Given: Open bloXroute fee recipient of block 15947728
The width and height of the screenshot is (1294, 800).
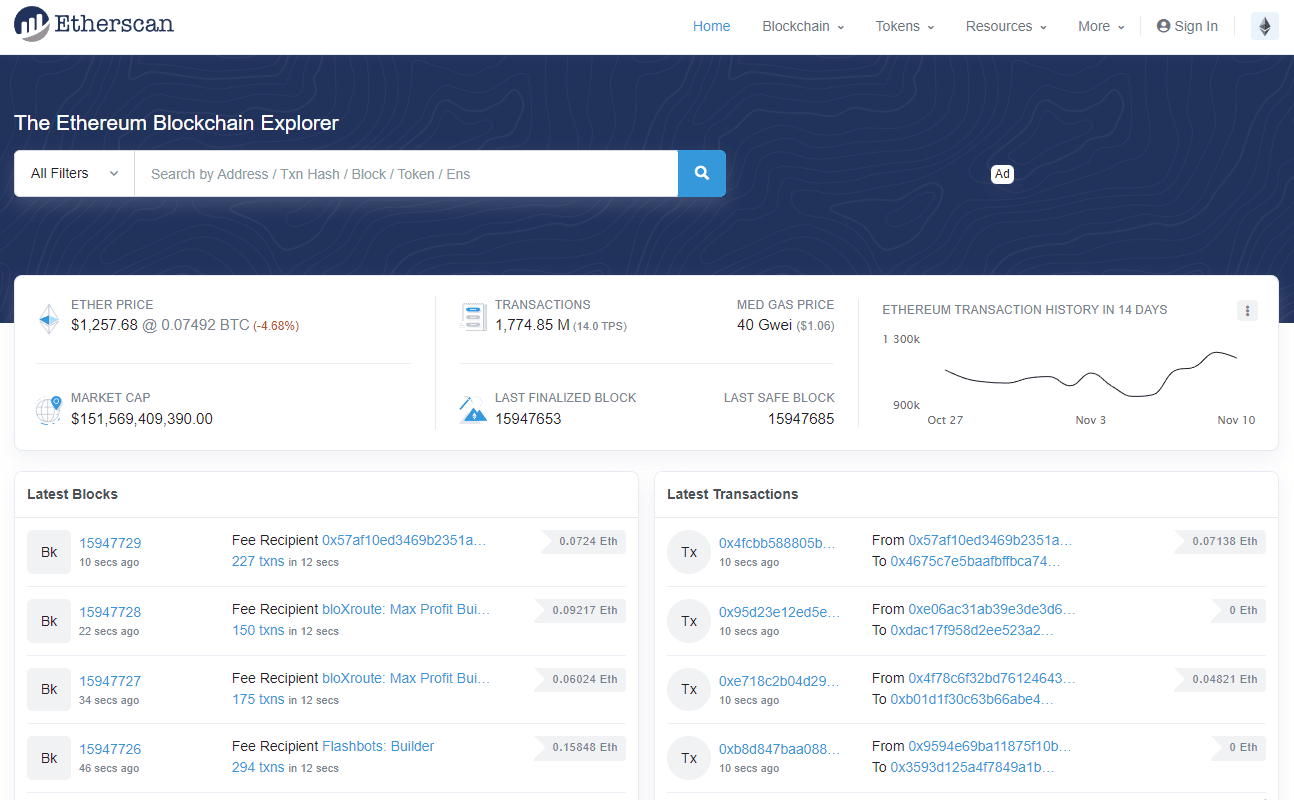Looking at the screenshot, I should [406, 609].
